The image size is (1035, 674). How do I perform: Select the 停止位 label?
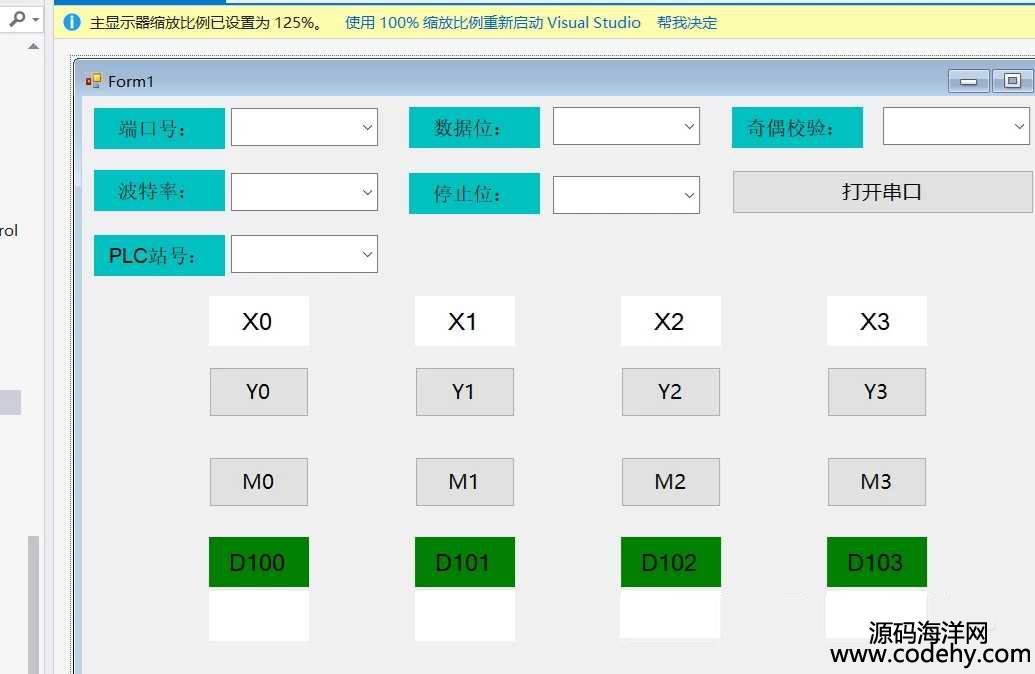click(x=475, y=193)
